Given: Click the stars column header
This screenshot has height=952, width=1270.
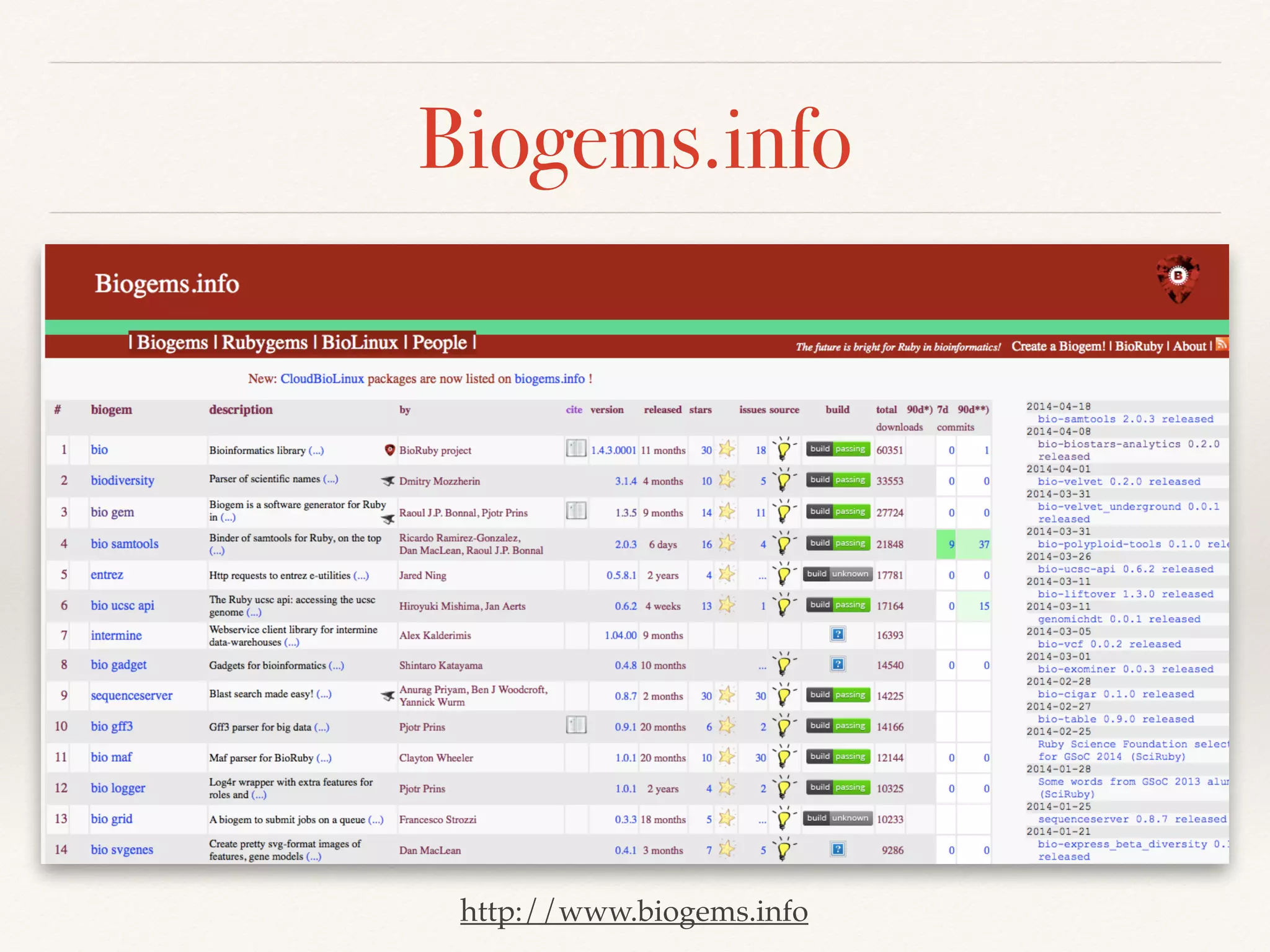Looking at the screenshot, I should (701, 410).
